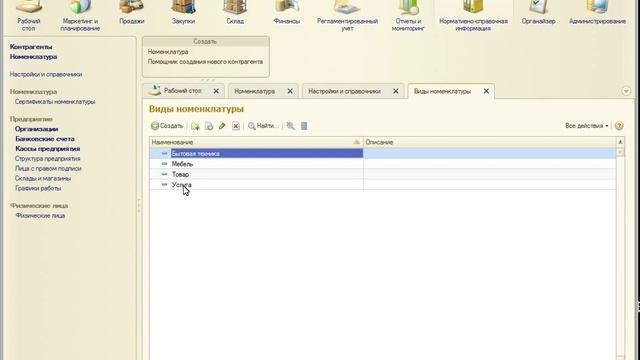The height and width of the screenshot is (360, 640).
Task: Open the Отчеты и мониторинг section
Action: coord(408,16)
